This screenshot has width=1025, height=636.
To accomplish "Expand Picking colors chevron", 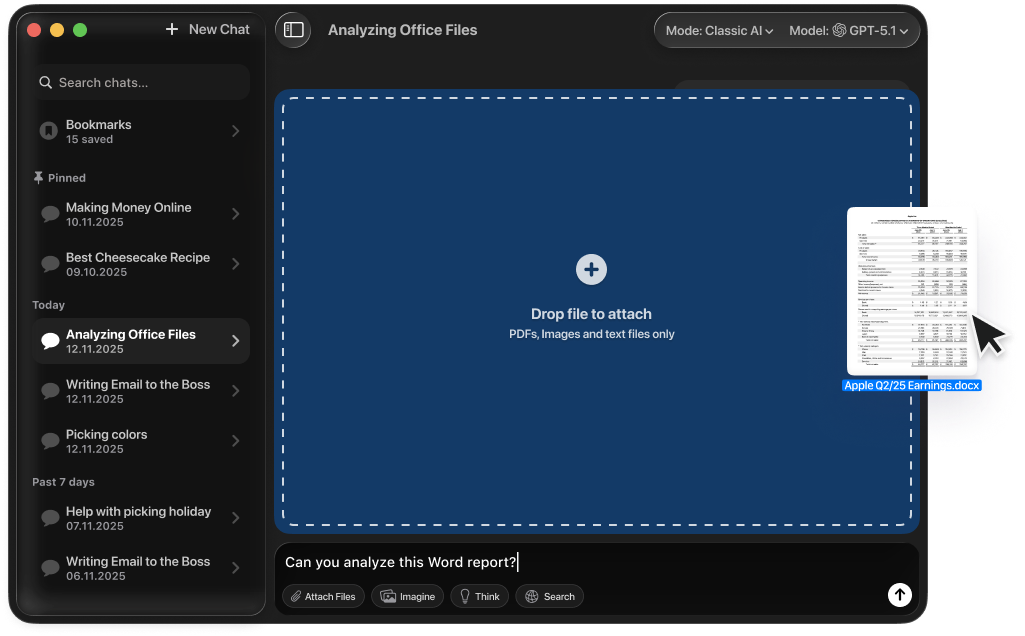I will 235,441.
